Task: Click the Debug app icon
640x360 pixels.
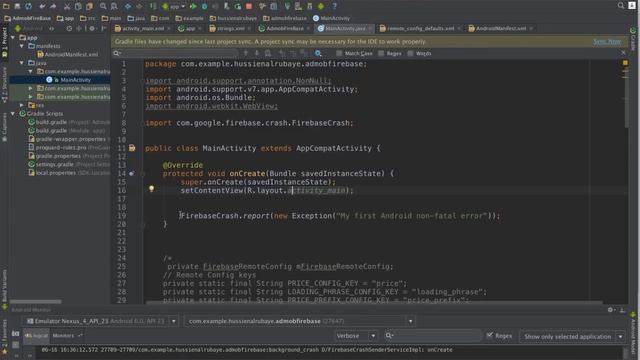Action: pos(204,6)
